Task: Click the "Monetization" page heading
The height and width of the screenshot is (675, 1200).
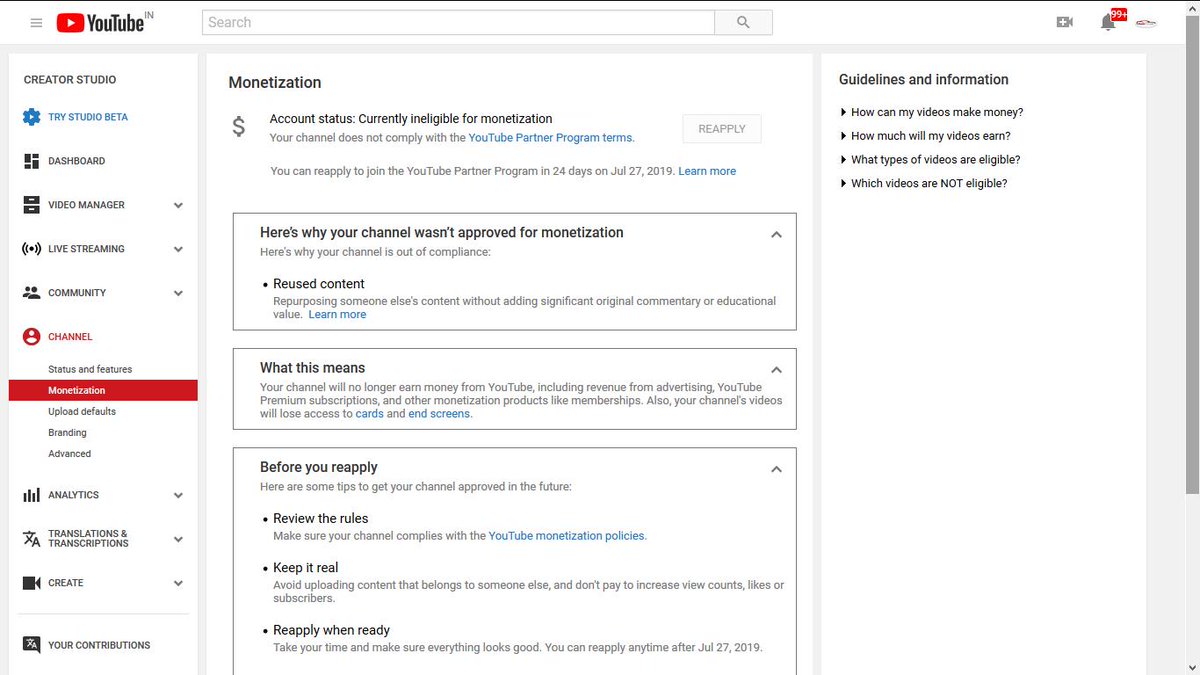Action: (275, 83)
